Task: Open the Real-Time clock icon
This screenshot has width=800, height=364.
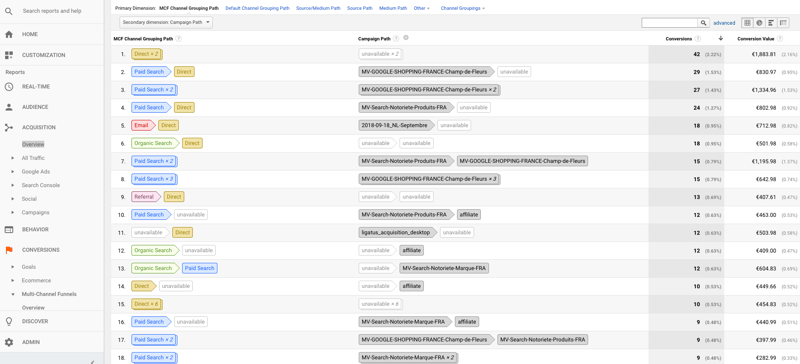Action: pos(9,87)
